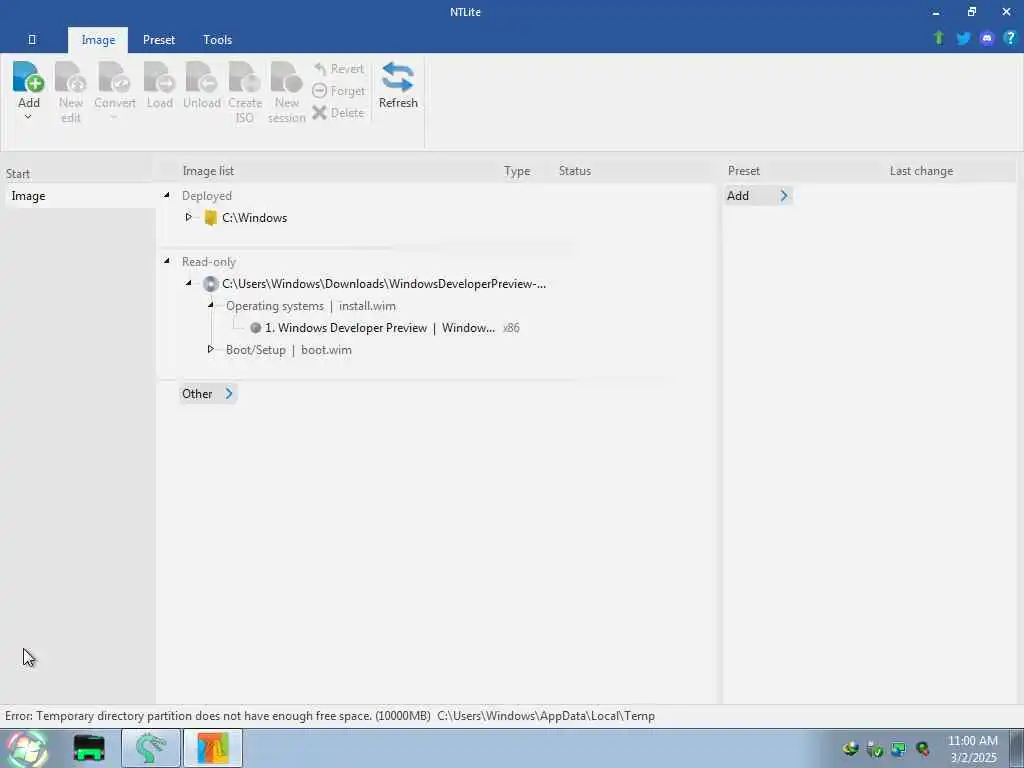The image size is (1024, 768).
Task: Open the Discord link icon
Action: tap(987, 39)
